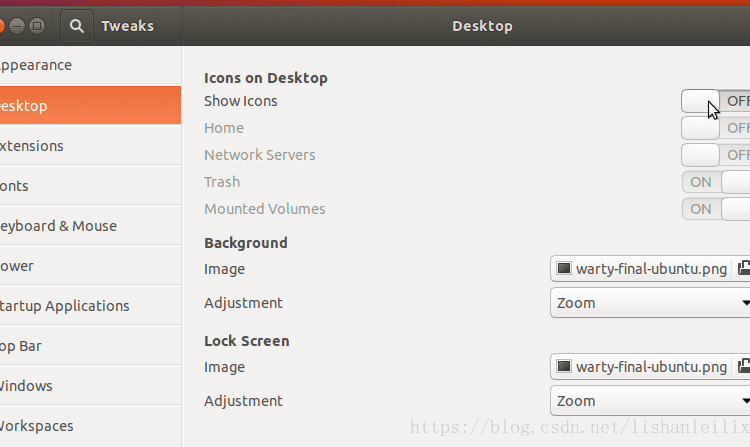750x447 pixels.
Task: Open file browser icon for Background image
Action: [x=744, y=268]
